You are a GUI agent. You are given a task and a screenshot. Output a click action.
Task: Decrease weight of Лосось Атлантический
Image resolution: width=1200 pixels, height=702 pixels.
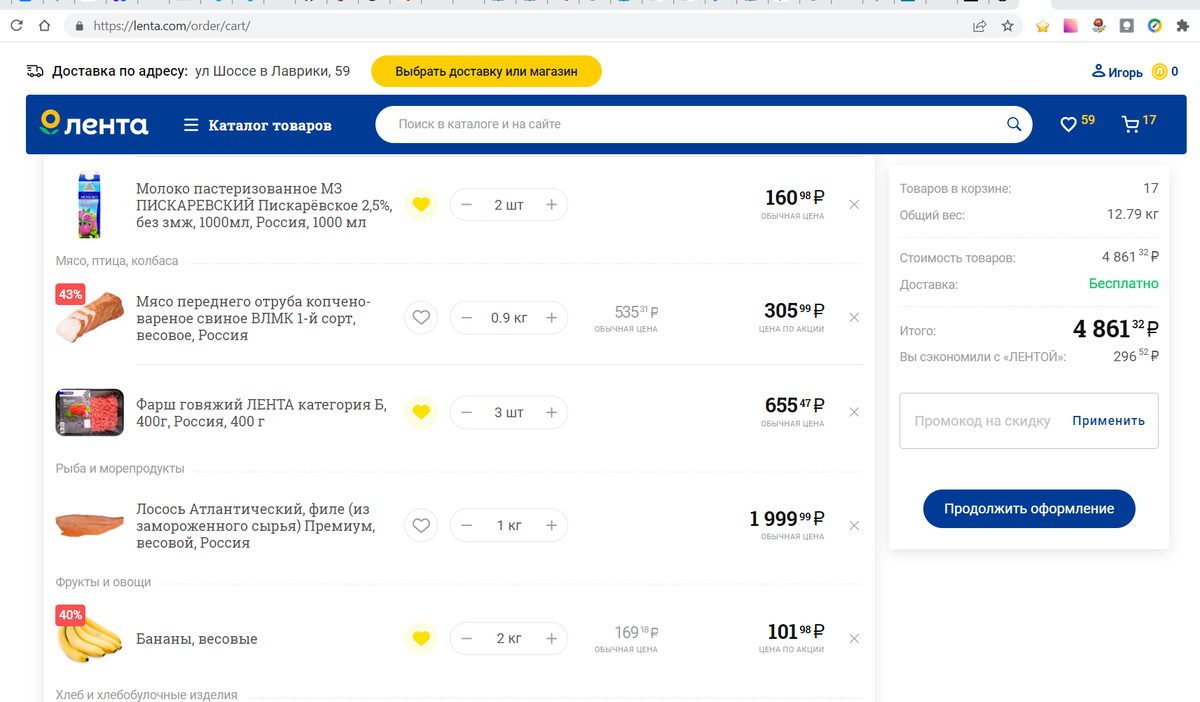pos(467,525)
